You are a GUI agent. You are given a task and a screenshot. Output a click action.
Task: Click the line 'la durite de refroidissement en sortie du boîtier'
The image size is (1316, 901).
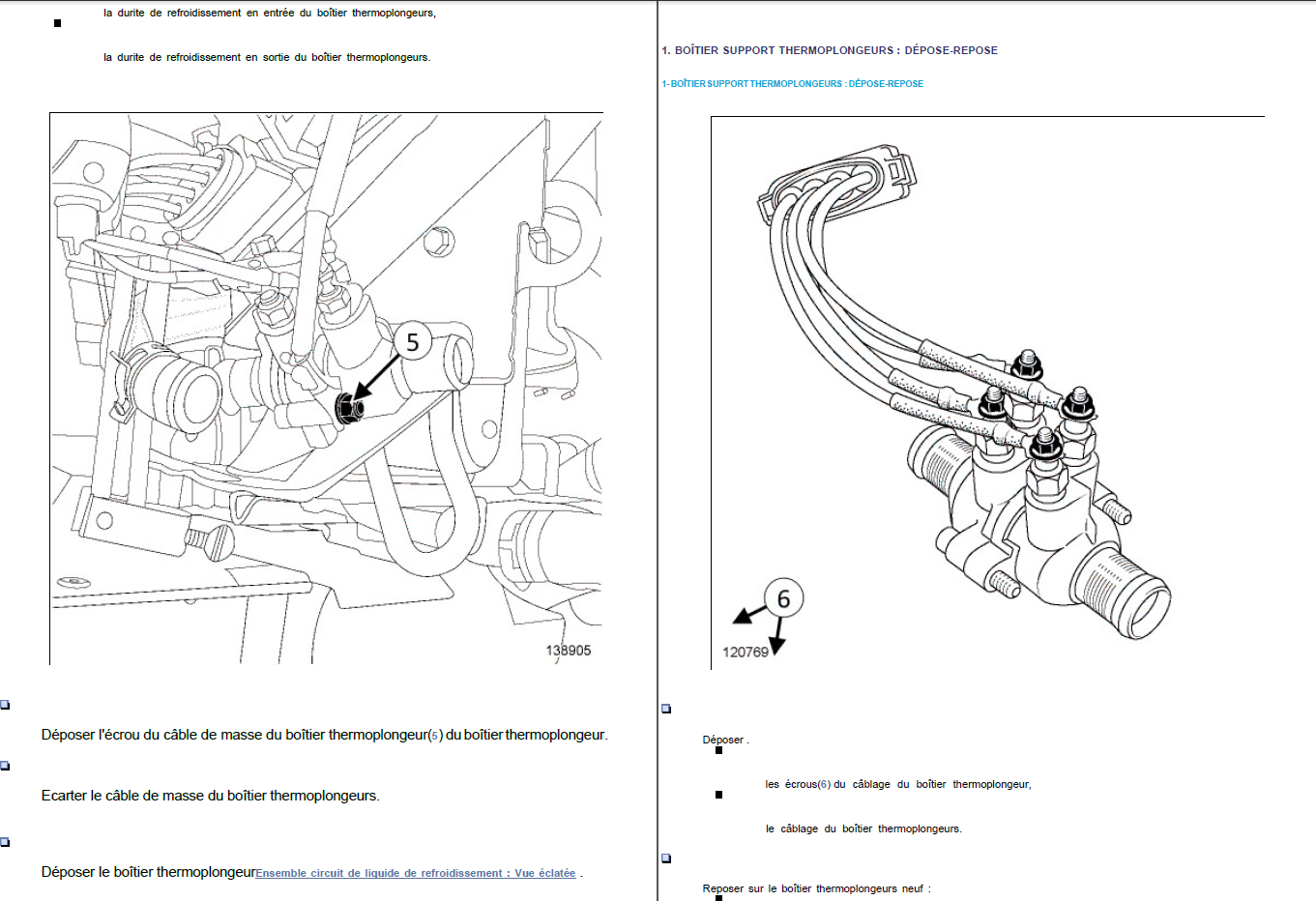tap(267, 58)
